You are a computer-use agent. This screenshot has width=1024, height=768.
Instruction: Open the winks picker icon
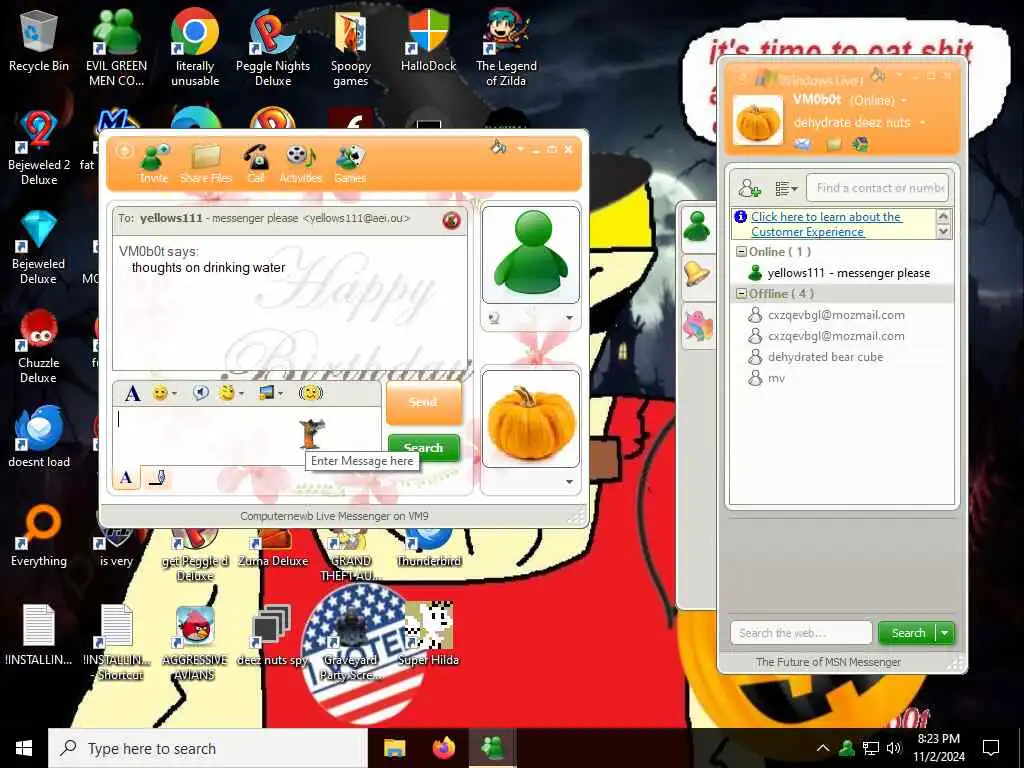pyautogui.click(x=227, y=392)
